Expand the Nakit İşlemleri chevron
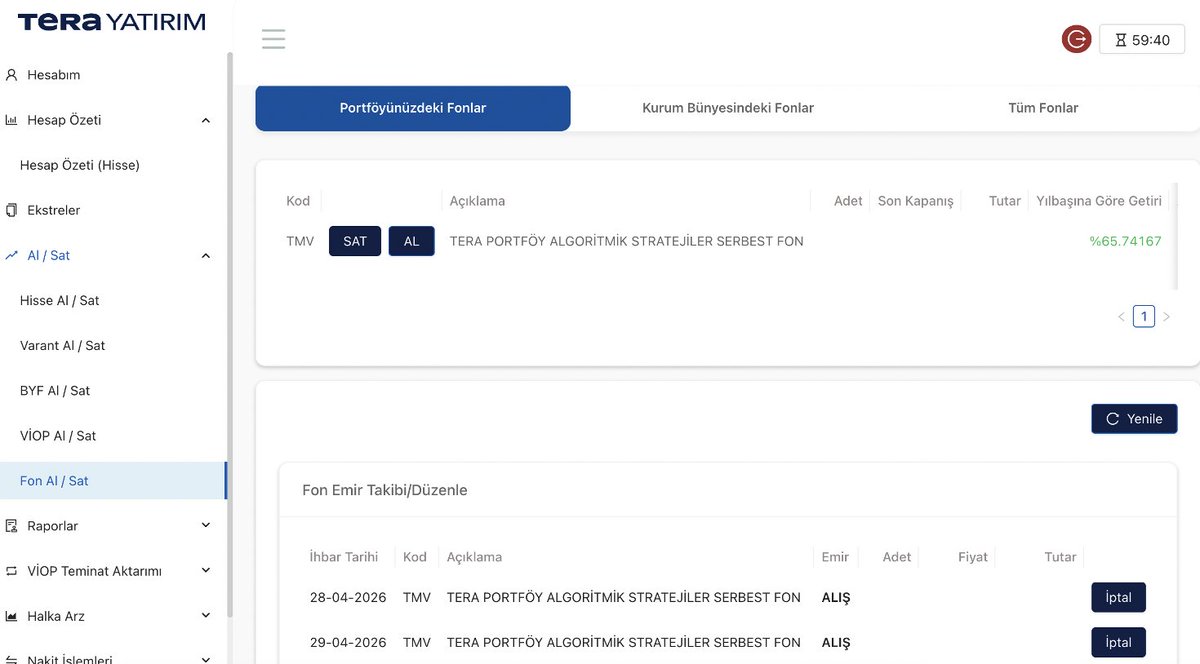The image size is (1200, 664). coord(206,659)
